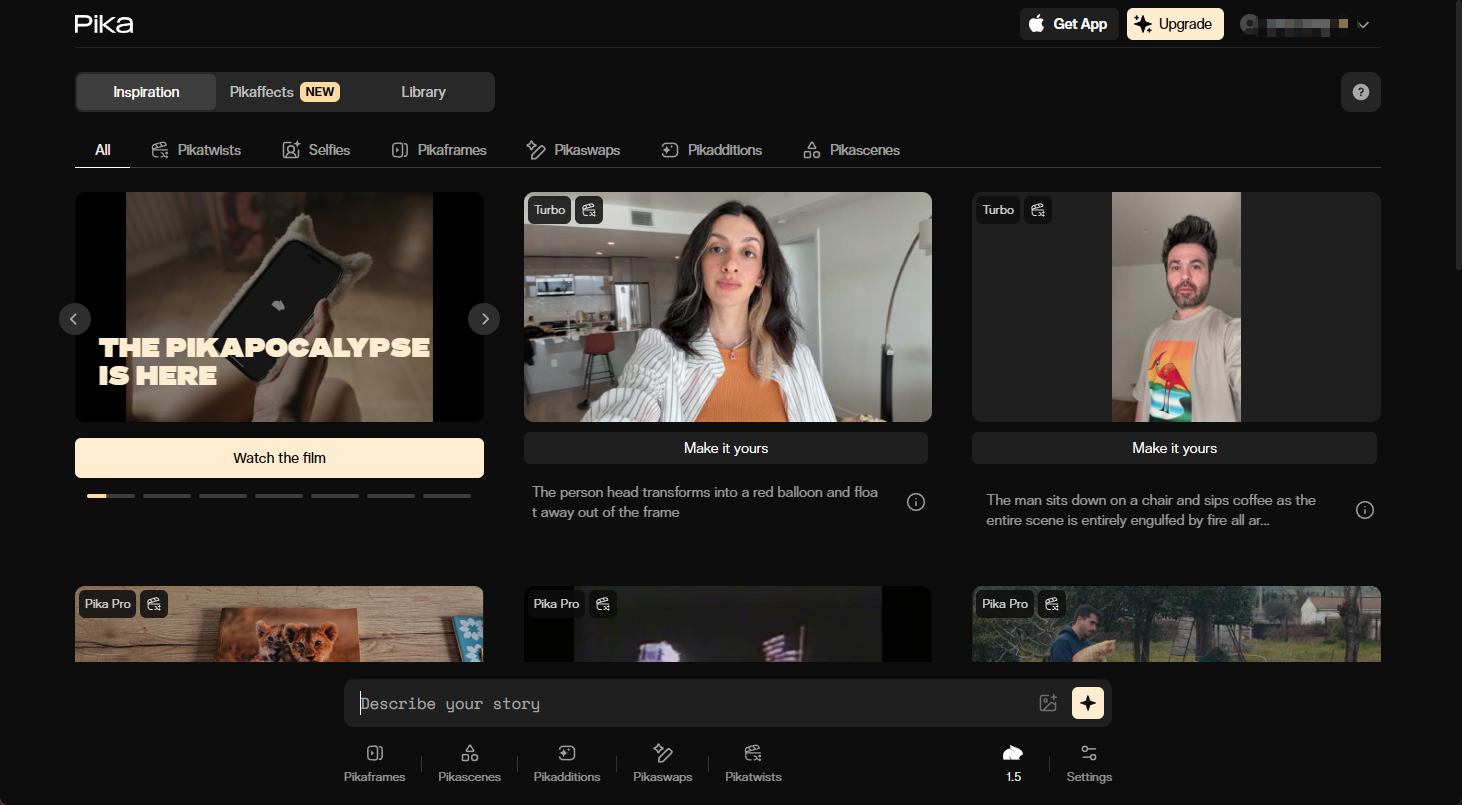
Task: Select Pikaframes tool in bottom bar
Action: click(374, 763)
